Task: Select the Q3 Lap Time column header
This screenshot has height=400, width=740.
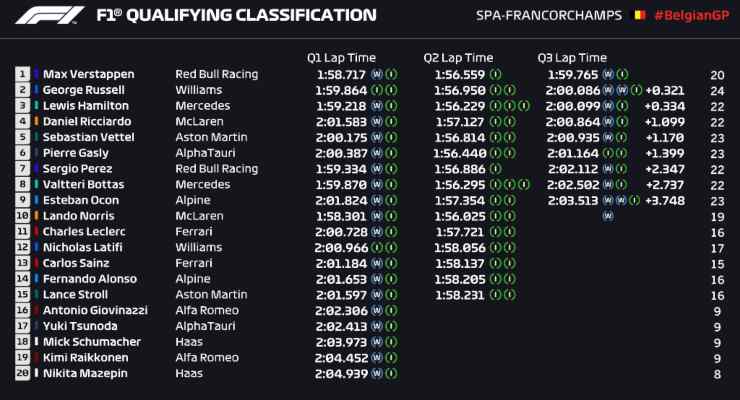Action: 572,58
